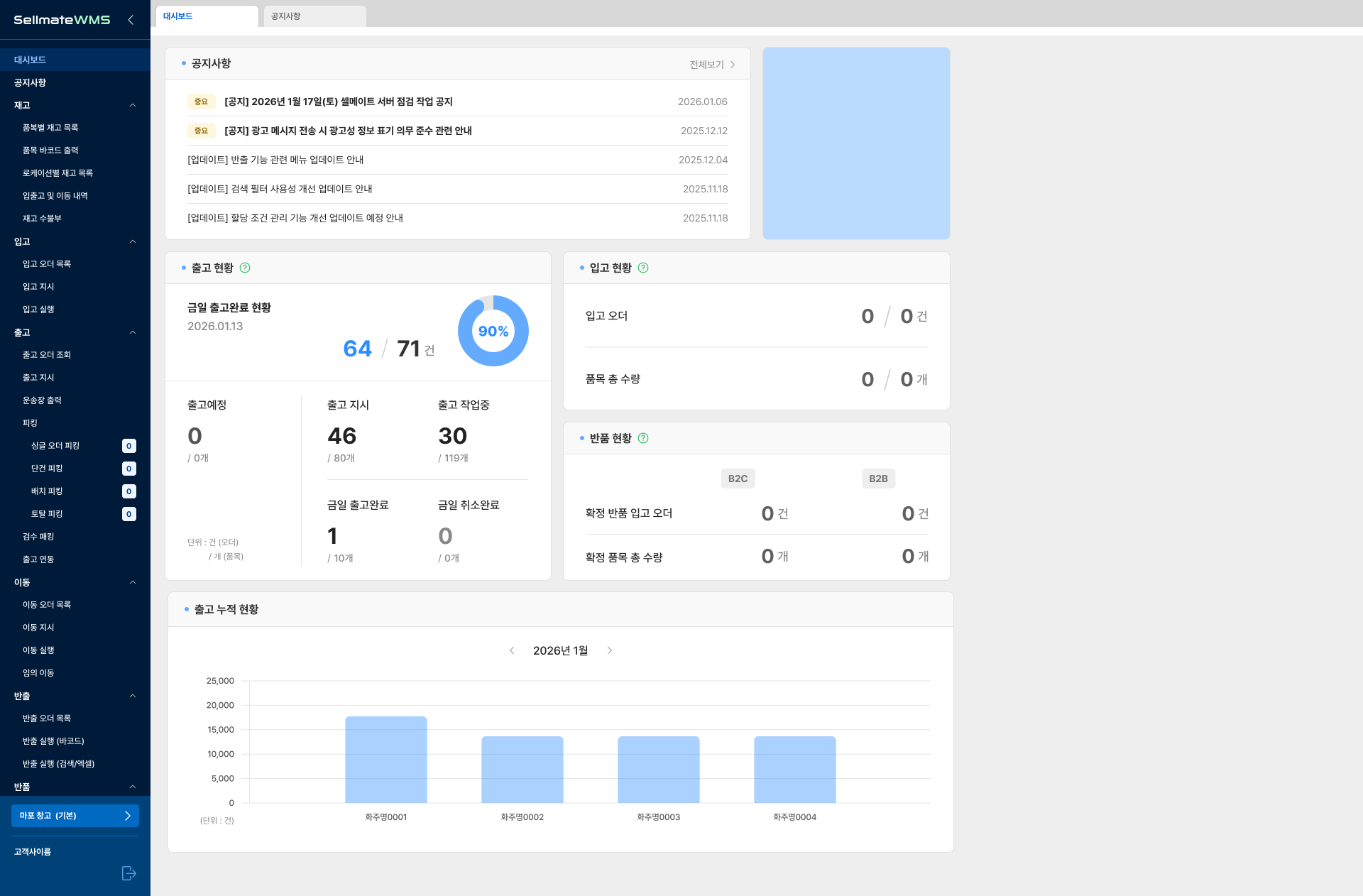Viewport: 1363px width, 896px height.
Task: Collapse the 이동 menu section
Action: (x=133, y=582)
